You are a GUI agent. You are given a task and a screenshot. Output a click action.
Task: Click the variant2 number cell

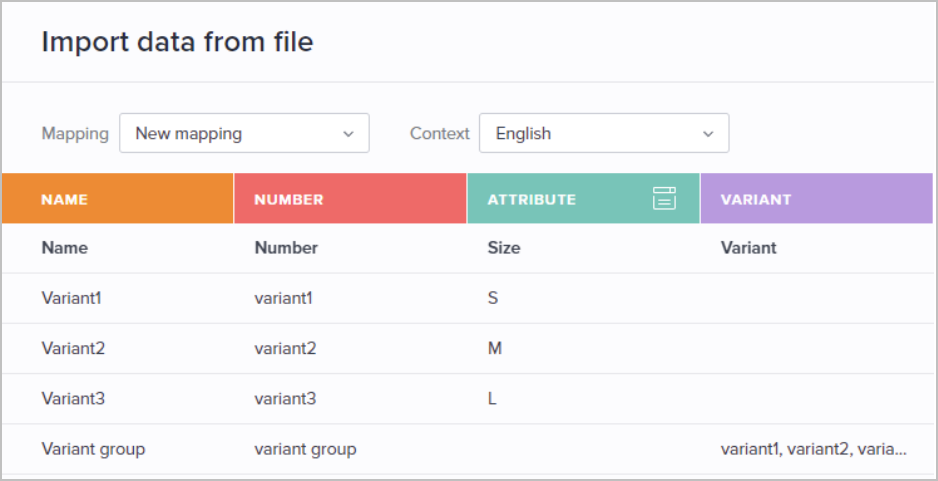point(285,348)
